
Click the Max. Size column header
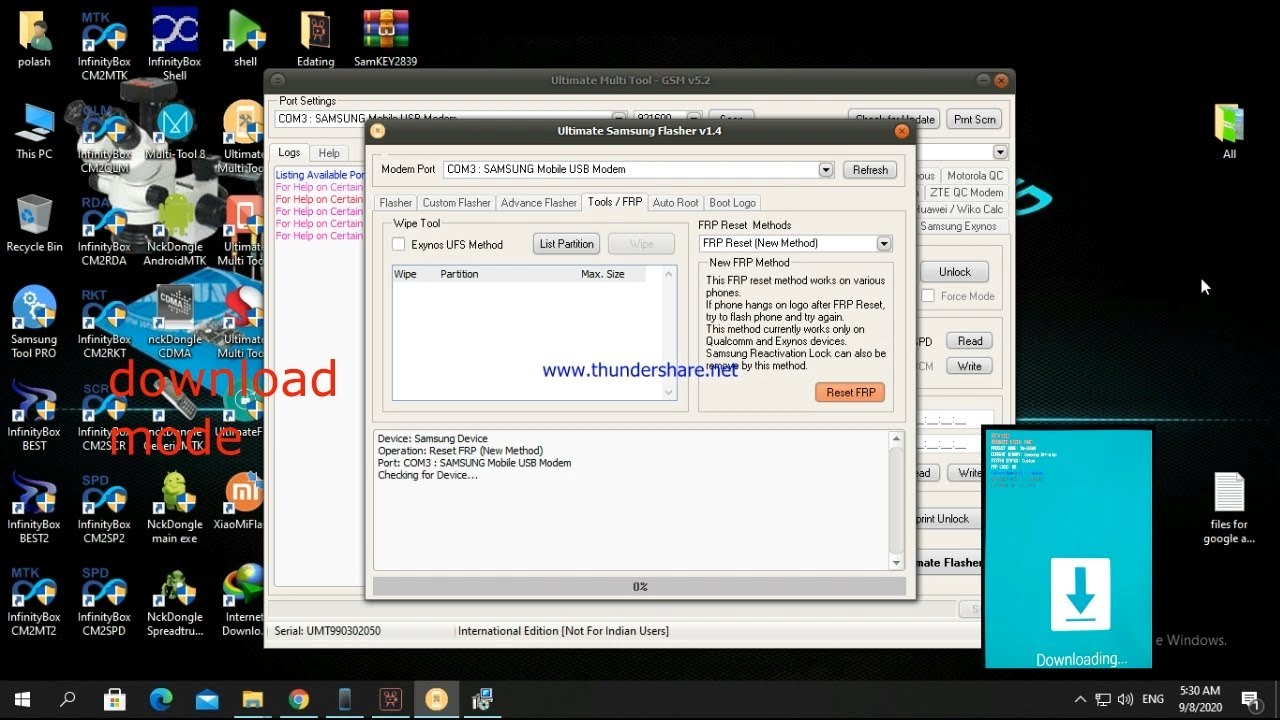(603, 274)
